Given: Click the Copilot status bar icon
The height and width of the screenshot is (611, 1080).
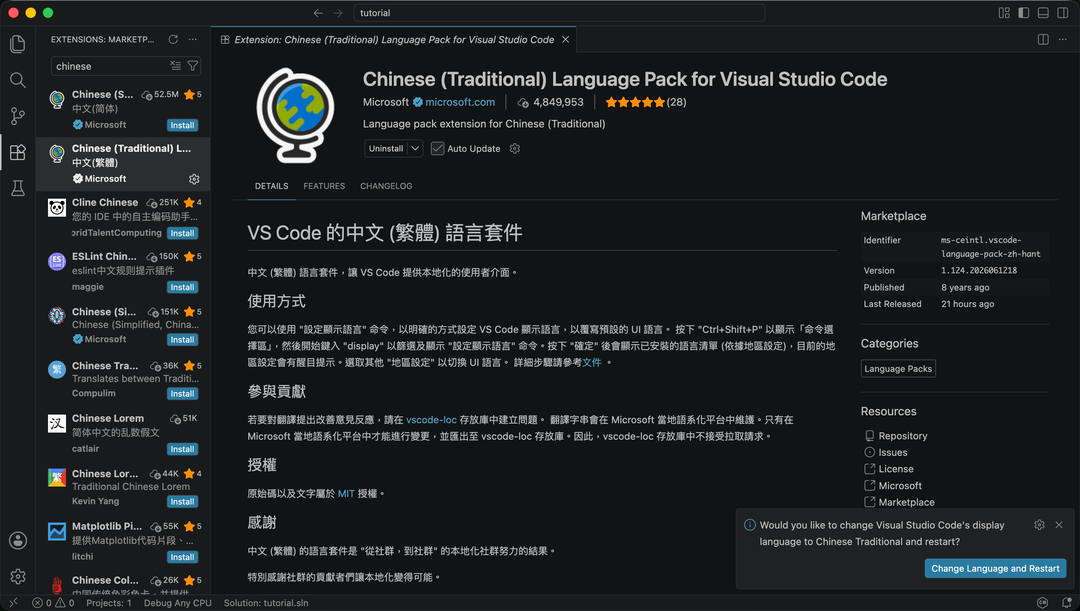Looking at the screenshot, I should tap(1043, 603).
